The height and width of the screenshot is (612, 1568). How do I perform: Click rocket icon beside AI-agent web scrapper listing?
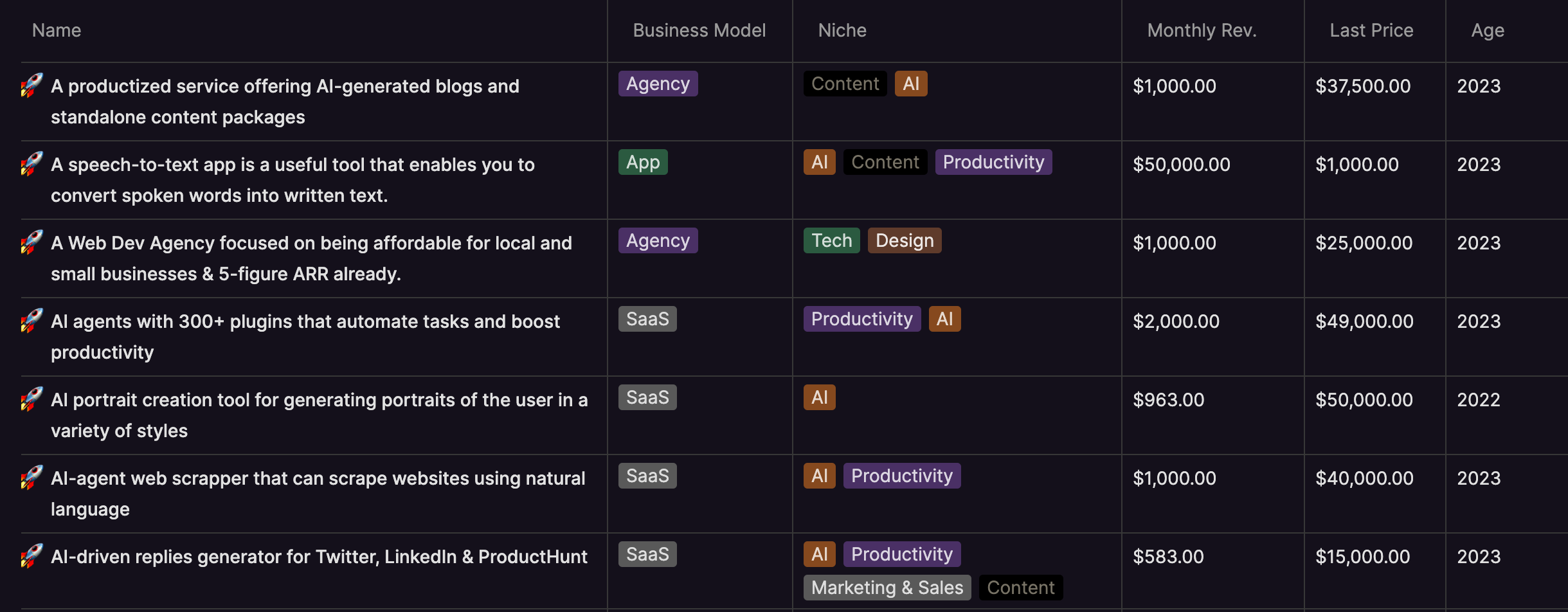pos(32,478)
